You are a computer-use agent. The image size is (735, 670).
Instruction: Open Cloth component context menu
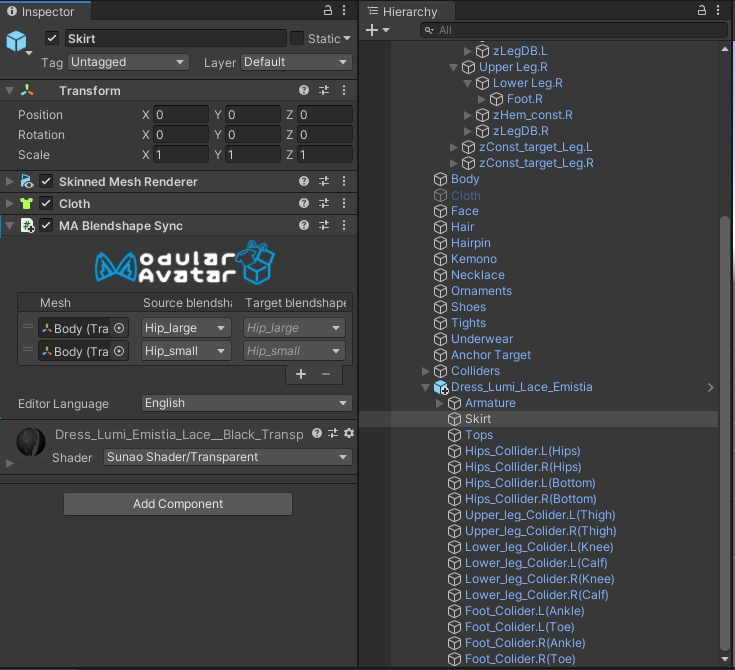click(x=344, y=203)
